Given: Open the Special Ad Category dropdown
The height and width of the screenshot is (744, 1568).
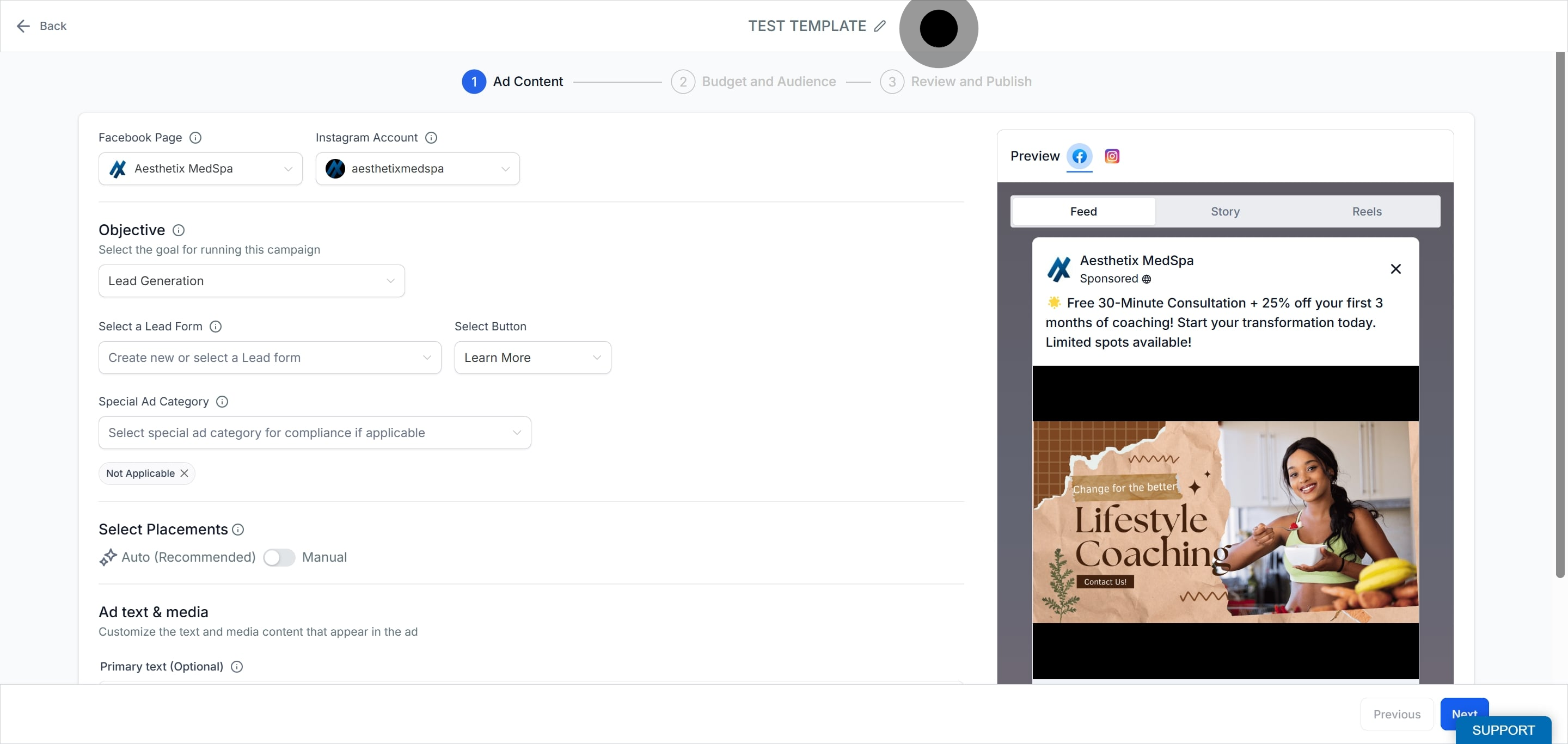Looking at the screenshot, I should click(315, 433).
